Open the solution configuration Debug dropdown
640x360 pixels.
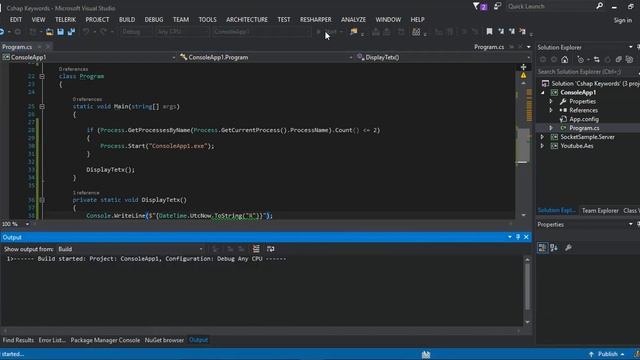[x=137, y=32]
